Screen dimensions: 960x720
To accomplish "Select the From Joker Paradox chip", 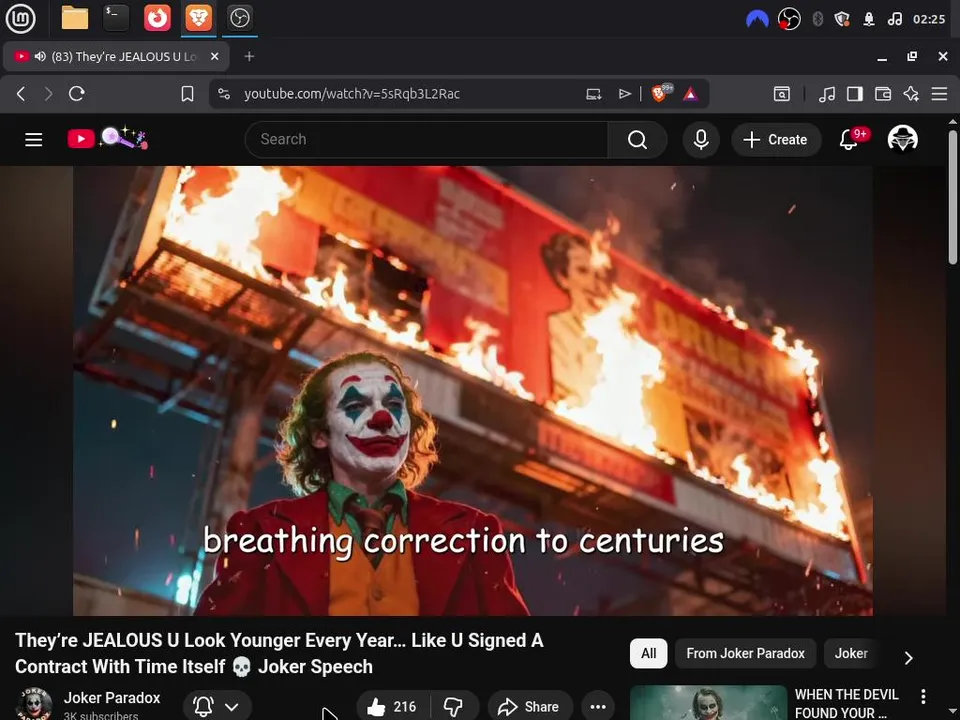I will tap(745, 653).
